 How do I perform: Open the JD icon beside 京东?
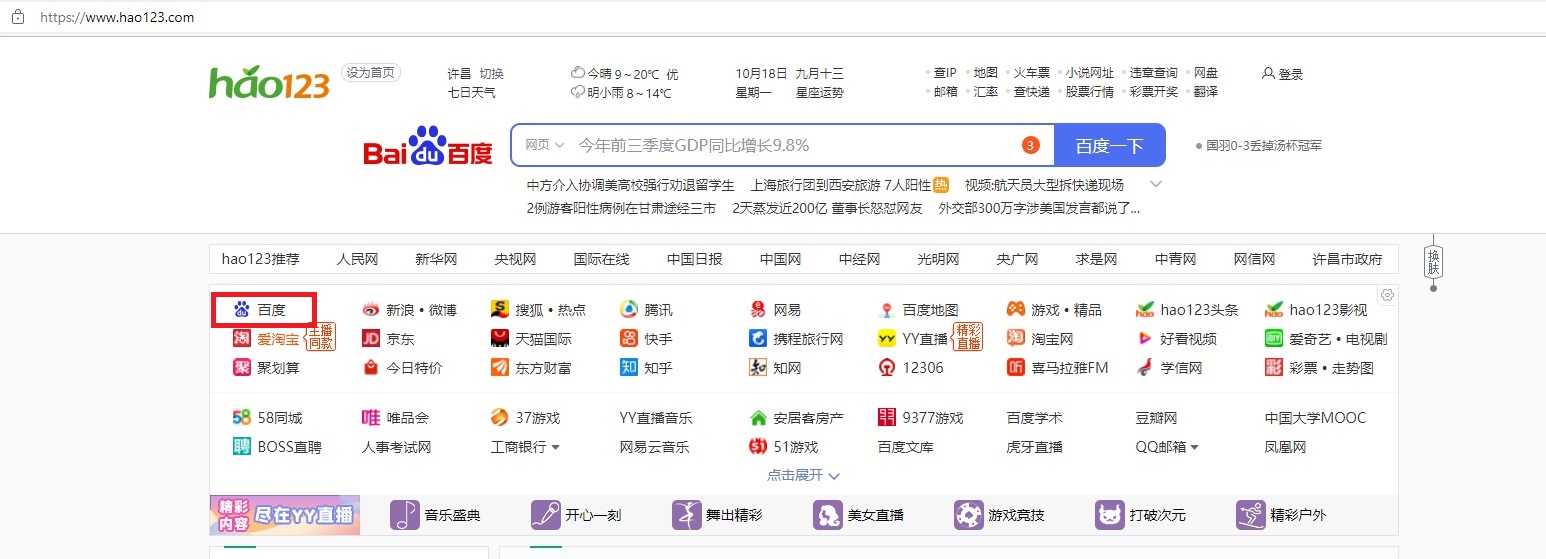370,339
